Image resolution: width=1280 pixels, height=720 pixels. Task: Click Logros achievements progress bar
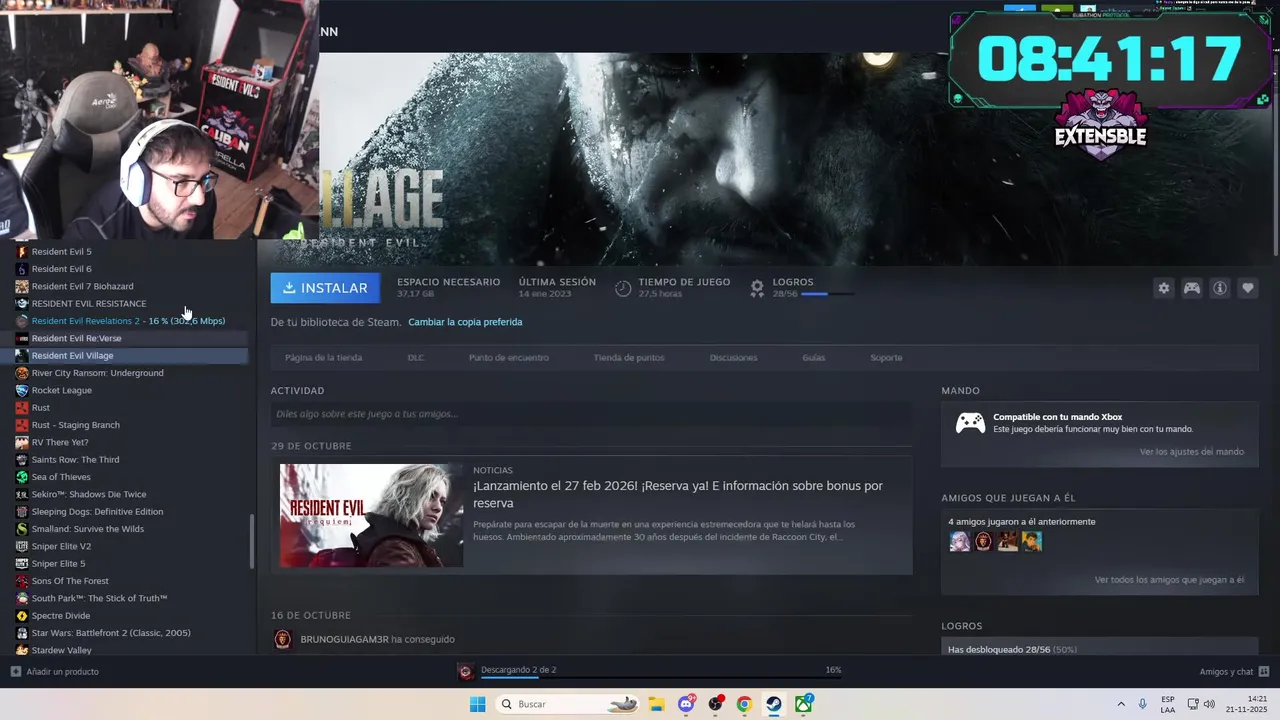pos(827,294)
